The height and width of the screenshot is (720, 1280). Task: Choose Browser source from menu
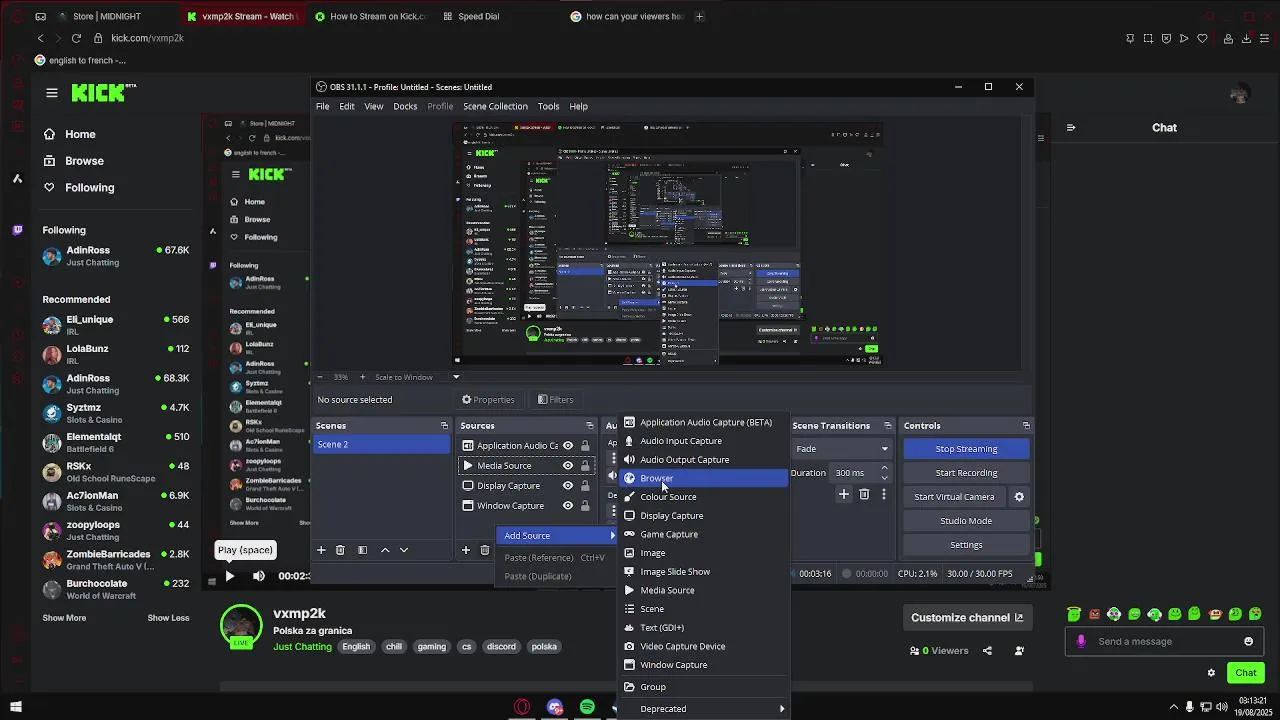(x=703, y=478)
